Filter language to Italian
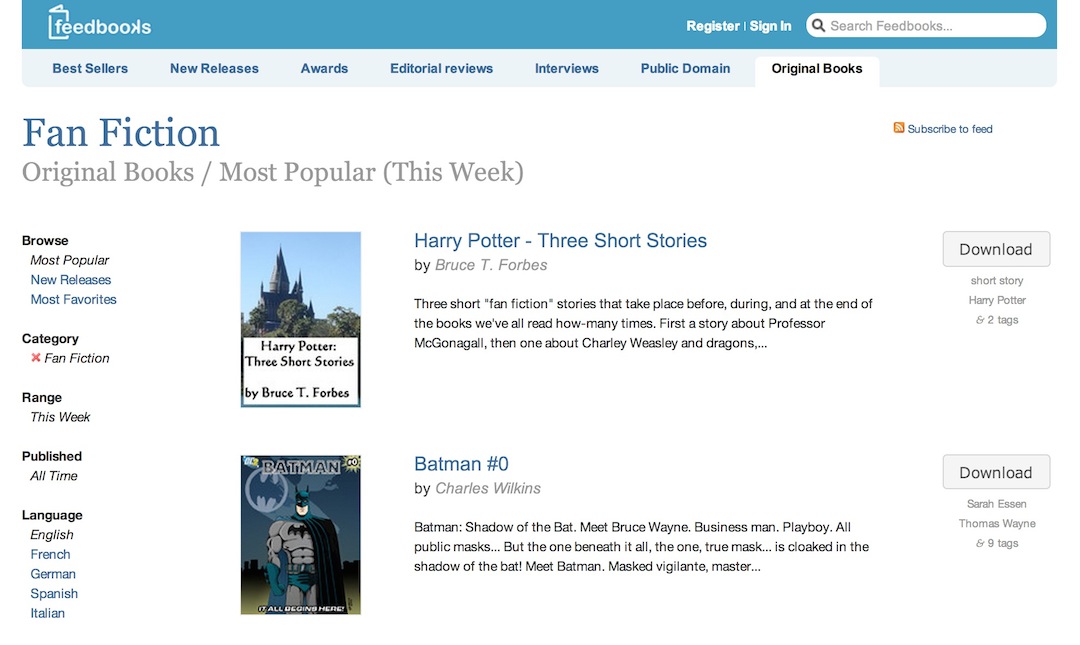This screenshot has height=645, width=1080. pos(48,613)
